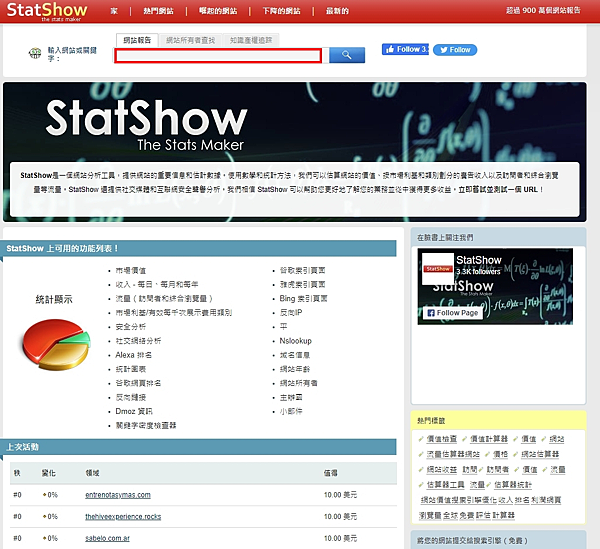Click the 統計圖表 feature list item
Viewport: 600px width, 549px height.
coord(130,369)
